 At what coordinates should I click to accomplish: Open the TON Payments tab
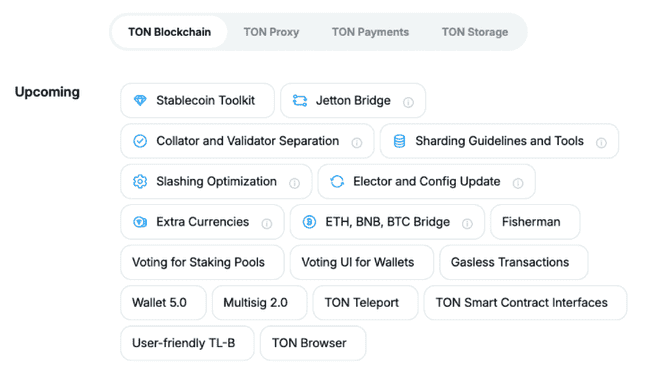click(x=370, y=32)
